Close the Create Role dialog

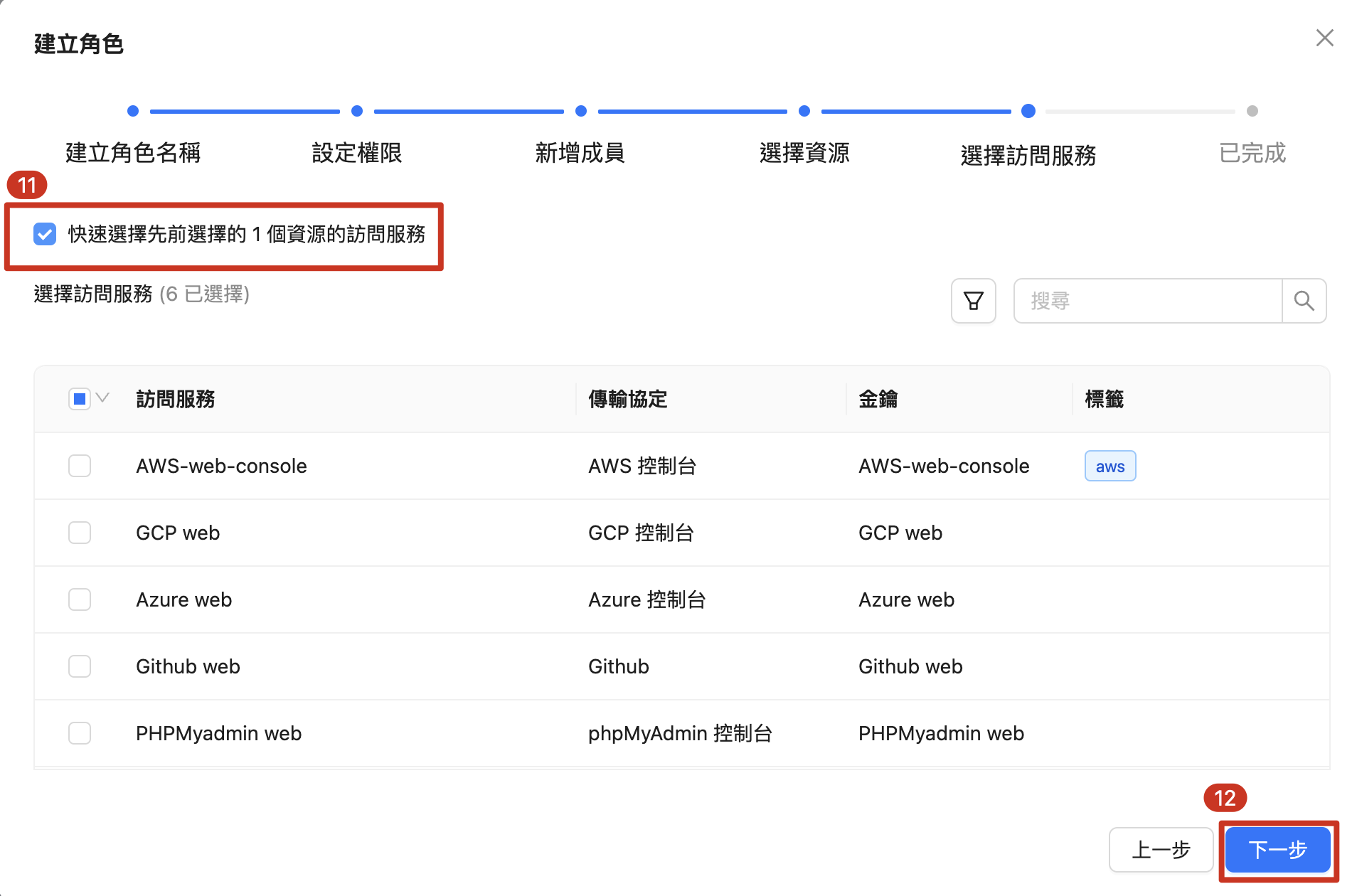click(1324, 38)
